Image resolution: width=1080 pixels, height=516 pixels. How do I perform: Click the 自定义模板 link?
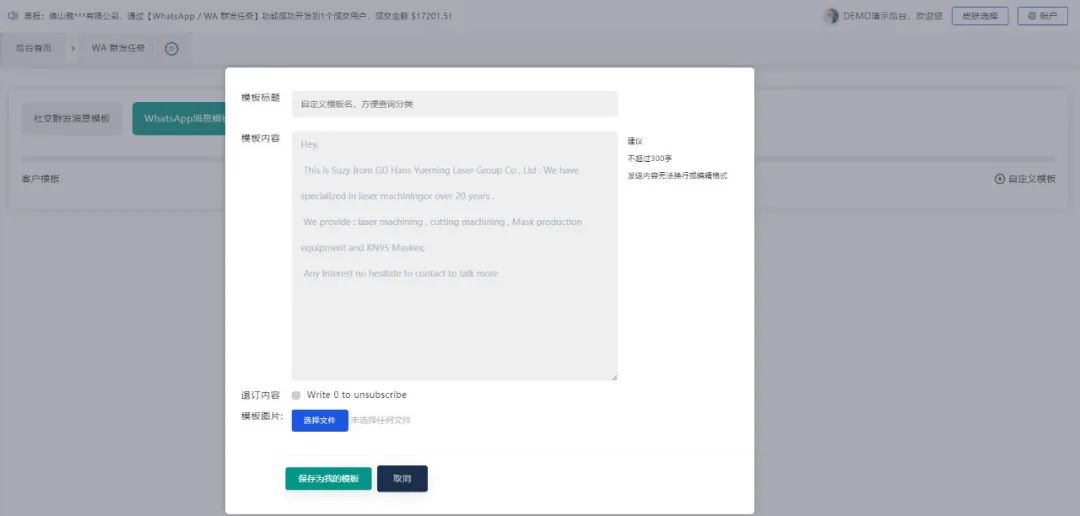[1031, 179]
